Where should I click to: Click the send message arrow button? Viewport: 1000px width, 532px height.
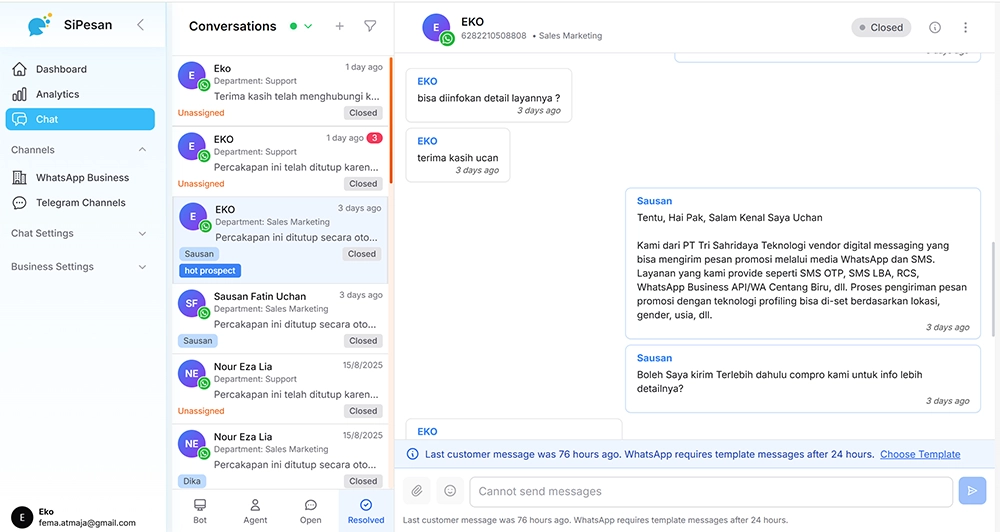[x=971, y=490]
